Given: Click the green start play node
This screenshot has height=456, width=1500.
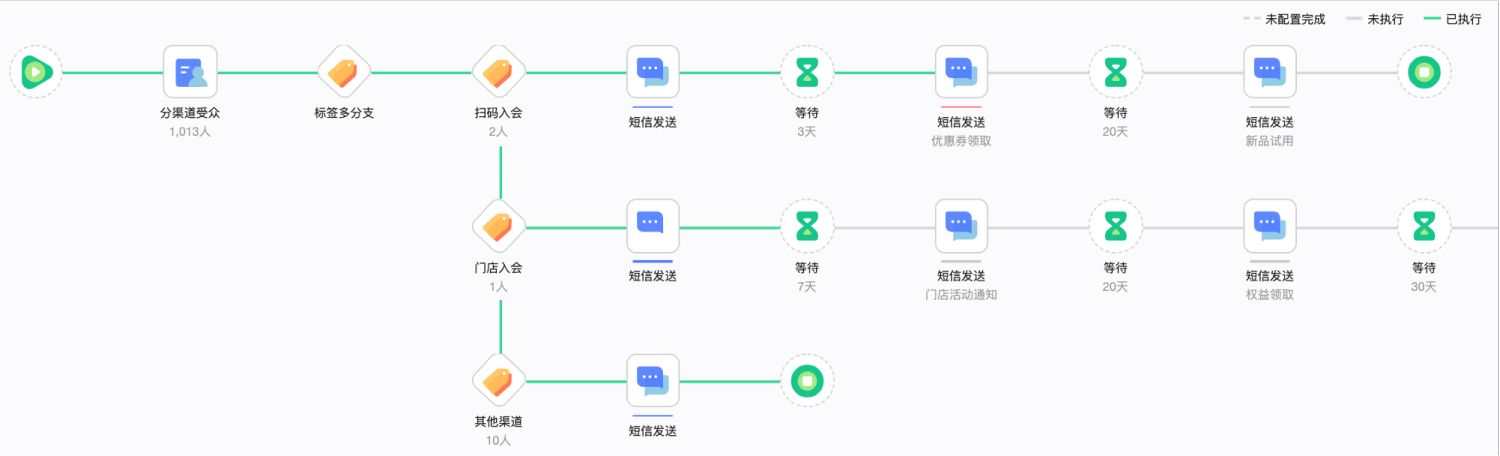Looking at the screenshot, I should pyautogui.click(x=36, y=72).
